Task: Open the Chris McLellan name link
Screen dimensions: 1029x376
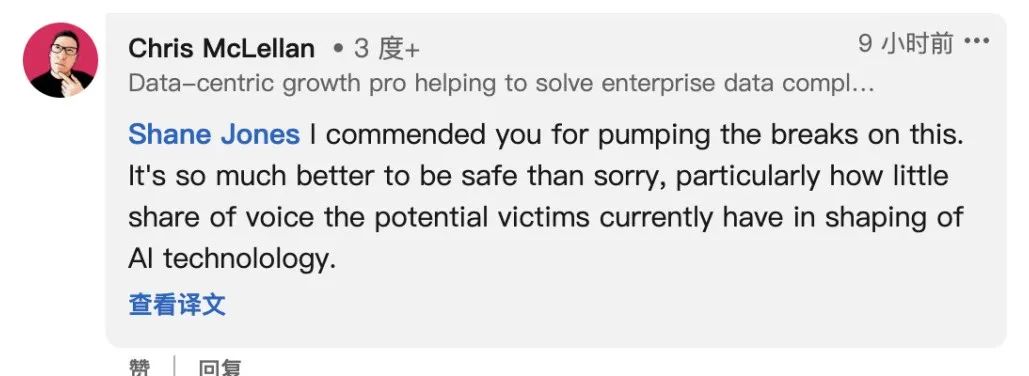Action: (x=222, y=49)
